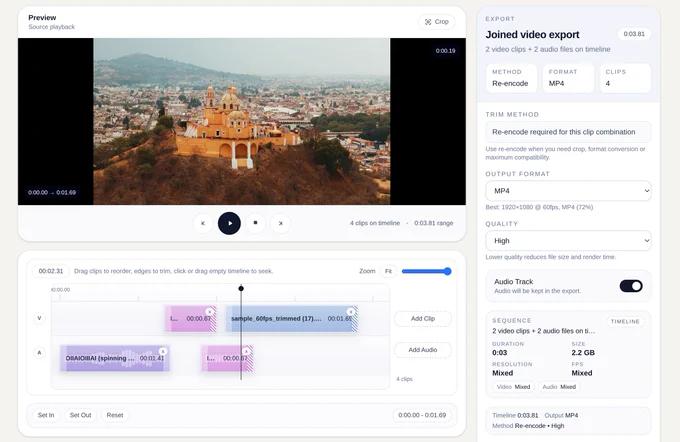This screenshot has height=442, width=680.
Task: Open the Output Format MP4 dropdown
Action: [568, 191]
